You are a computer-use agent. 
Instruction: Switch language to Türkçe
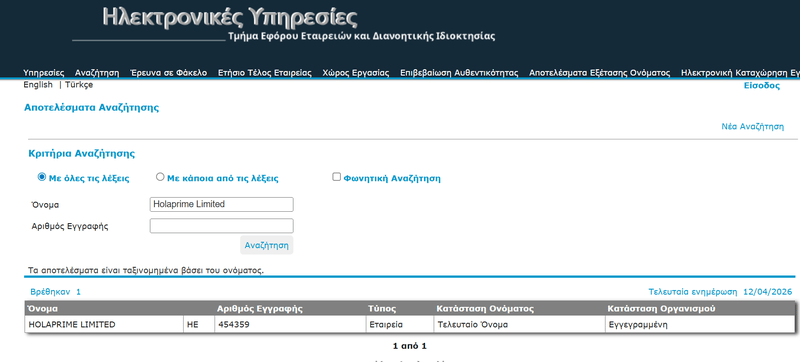pyautogui.click(x=79, y=85)
